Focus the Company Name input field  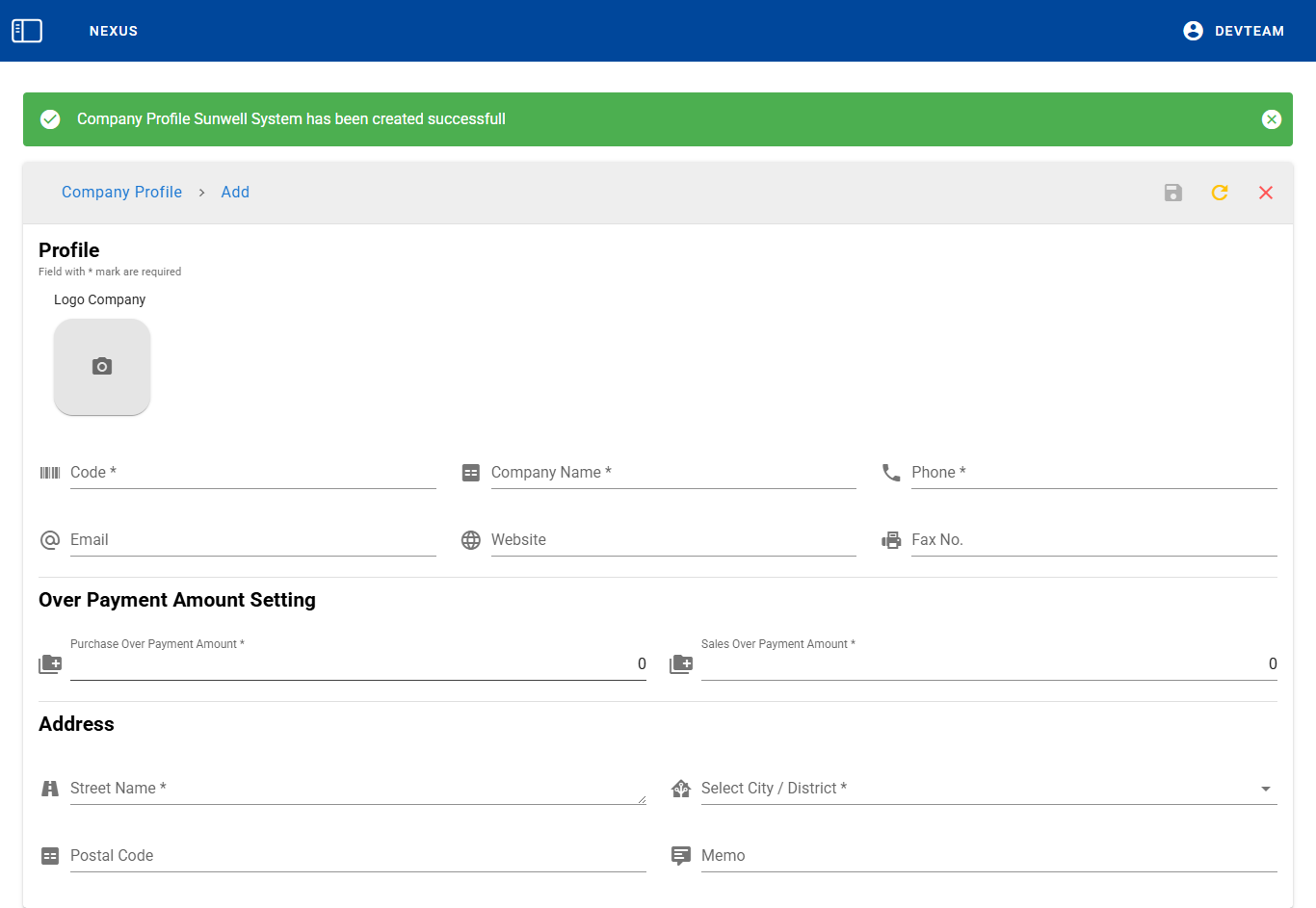672,473
